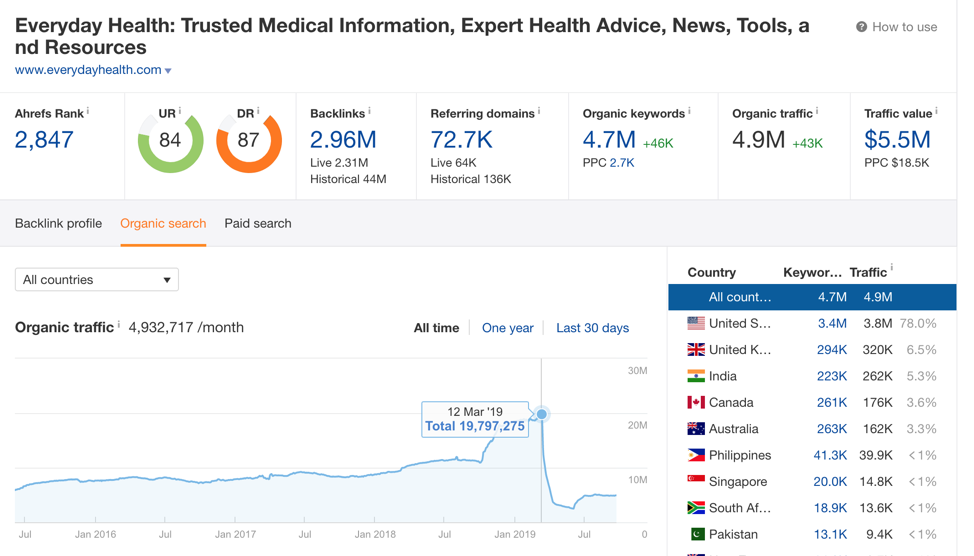Viewport: 974px width, 556px height.
Task: Click the question mark help icon
Action: (862, 27)
